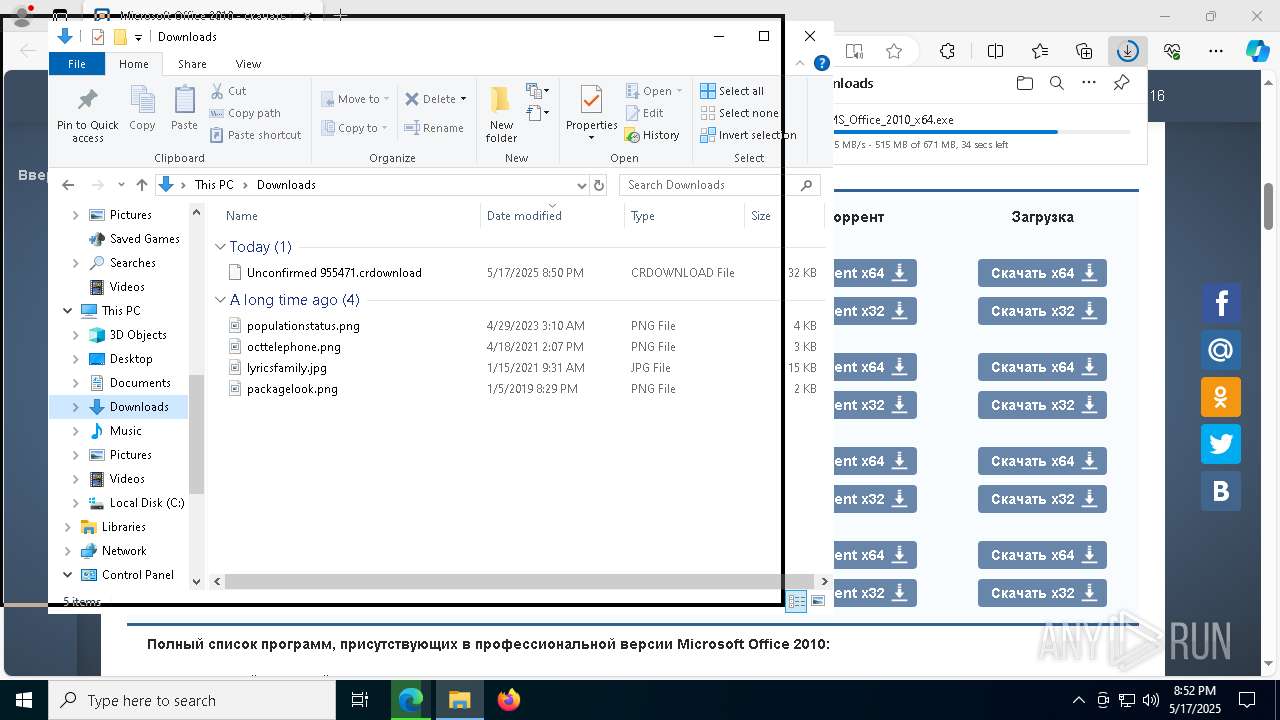1280x720 pixels.
Task: Share page via Odnoklassniki icon
Action: tap(1221, 397)
